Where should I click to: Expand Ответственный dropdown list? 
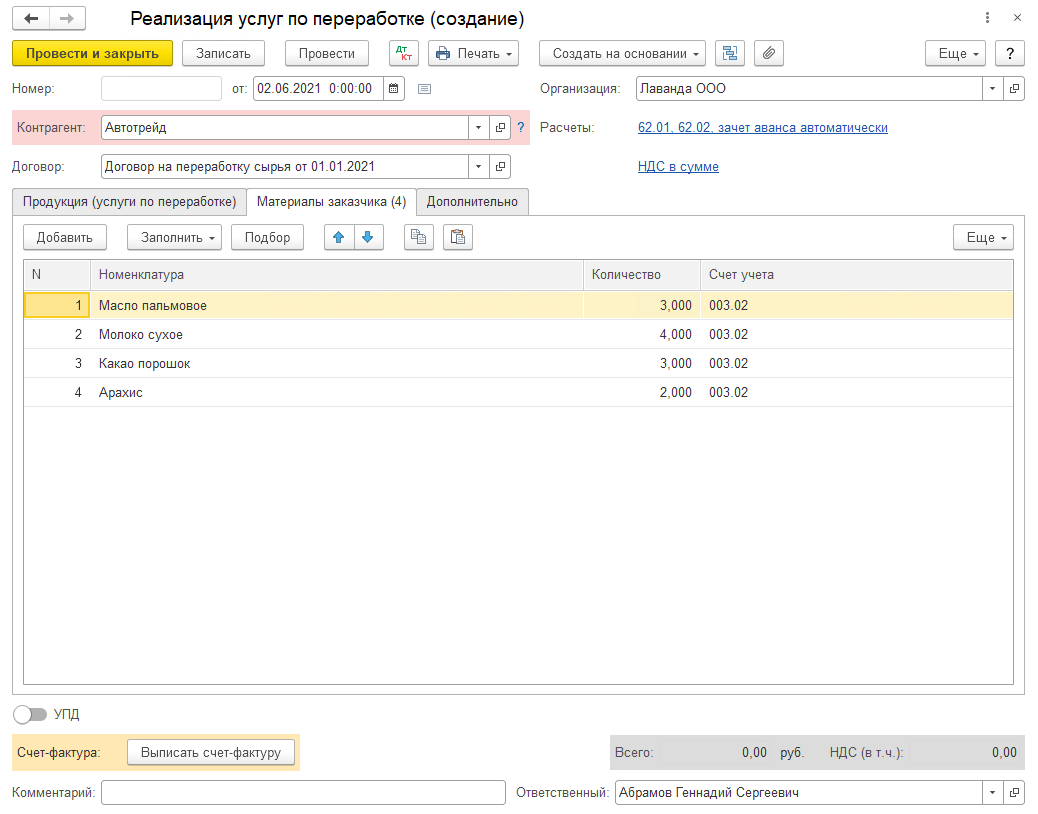coord(992,792)
